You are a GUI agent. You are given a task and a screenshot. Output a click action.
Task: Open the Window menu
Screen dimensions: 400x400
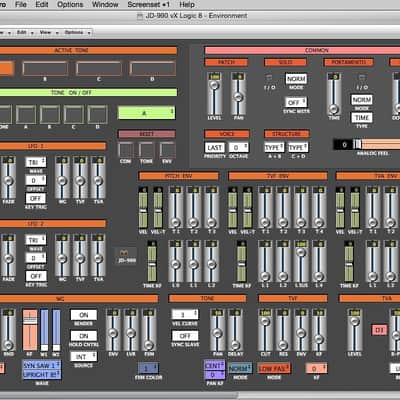click(105, 4)
